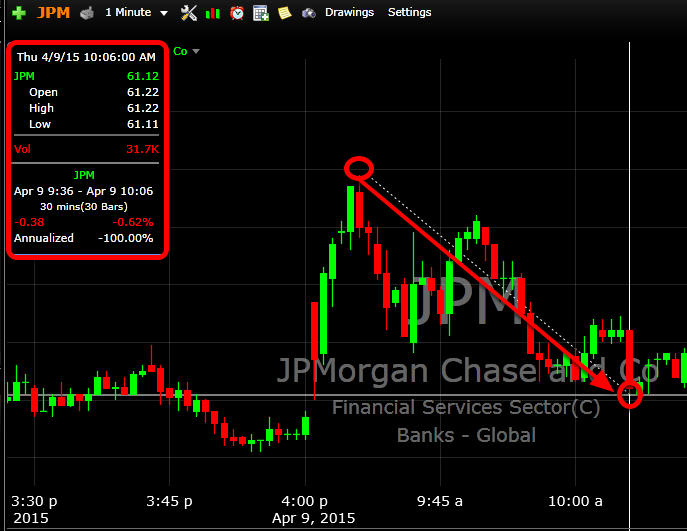Click the green plus add icon

pos(19,13)
